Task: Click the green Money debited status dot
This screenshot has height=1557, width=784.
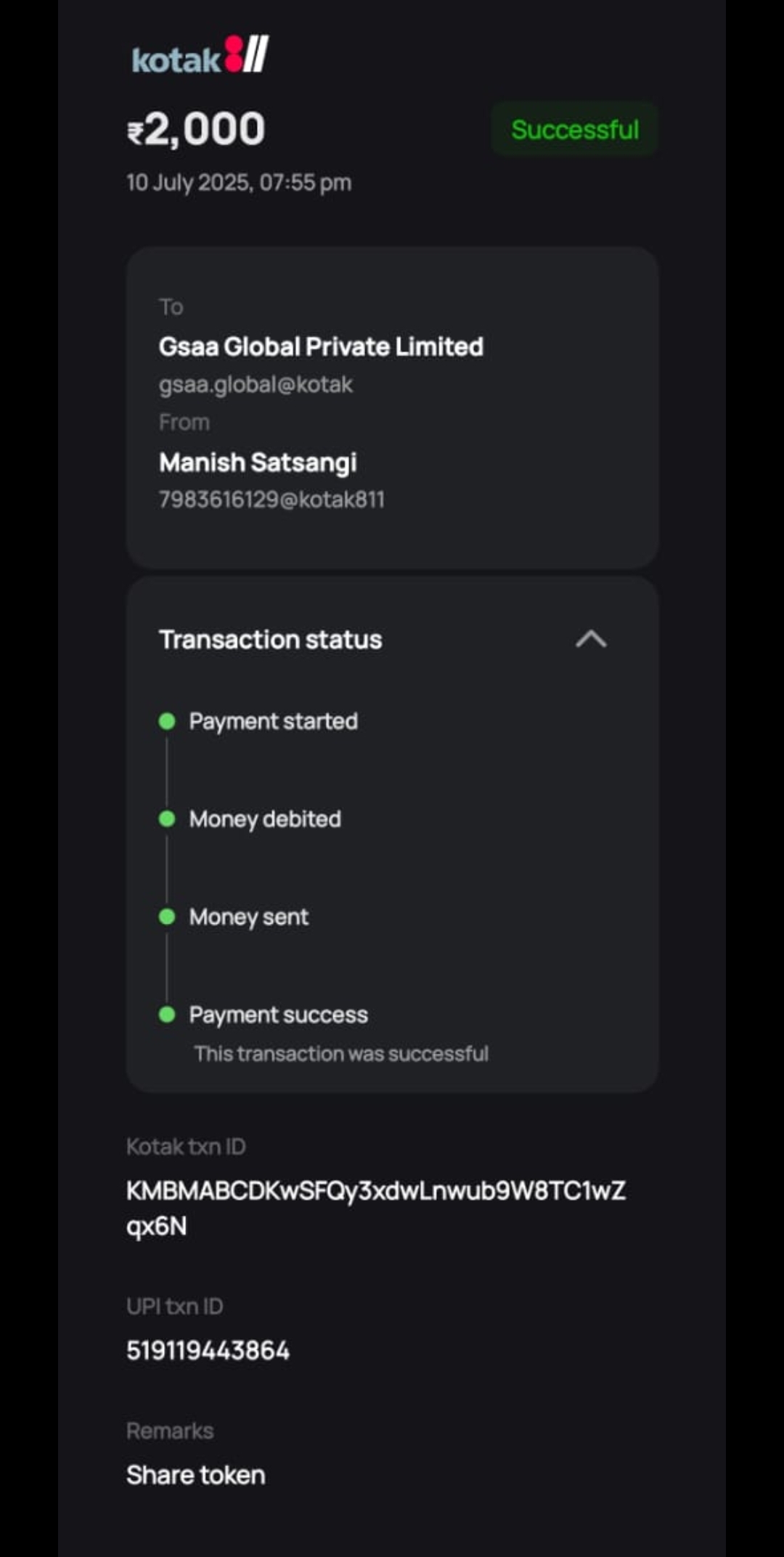Action: tap(167, 819)
